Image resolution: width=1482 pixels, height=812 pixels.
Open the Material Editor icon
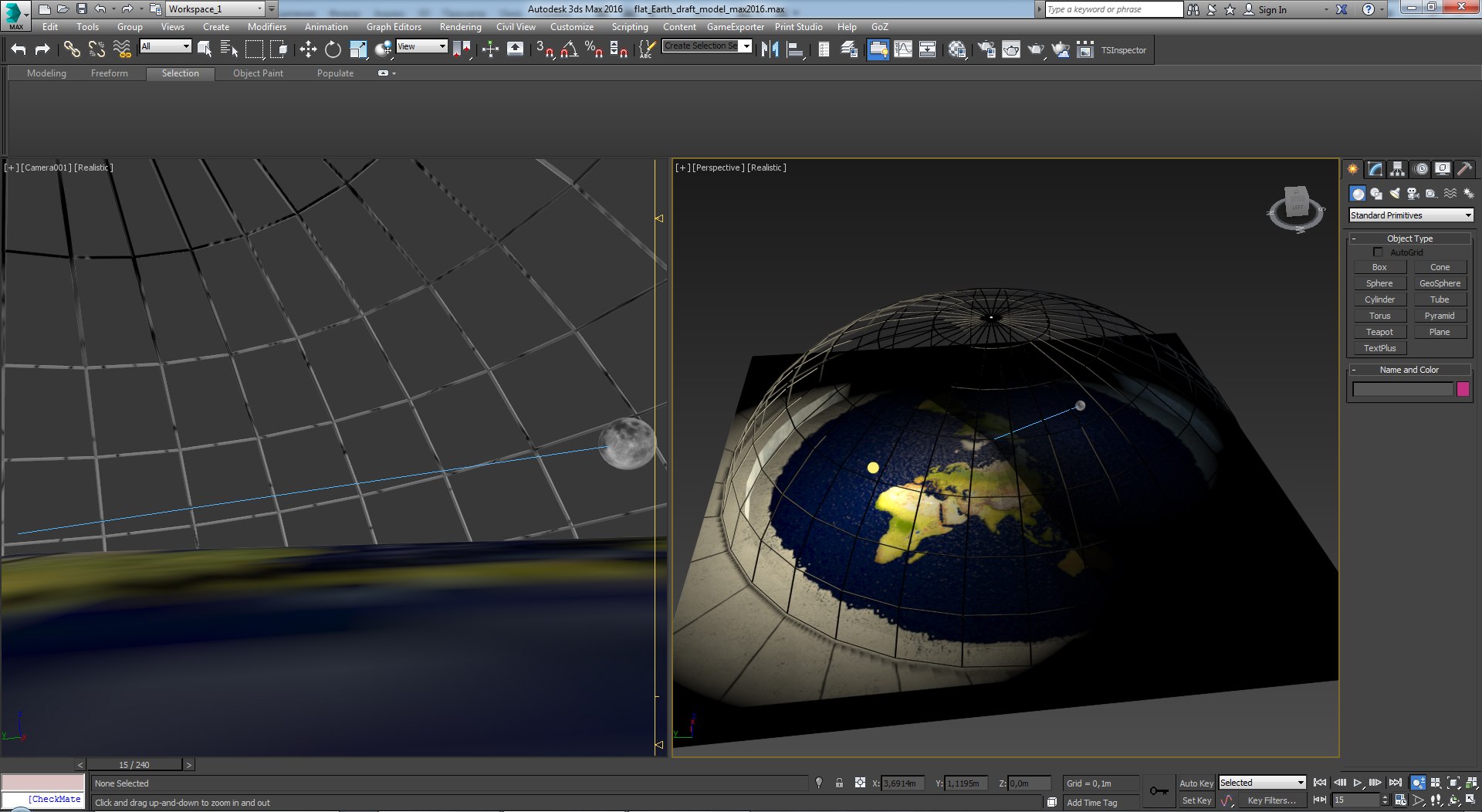coord(957,49)
